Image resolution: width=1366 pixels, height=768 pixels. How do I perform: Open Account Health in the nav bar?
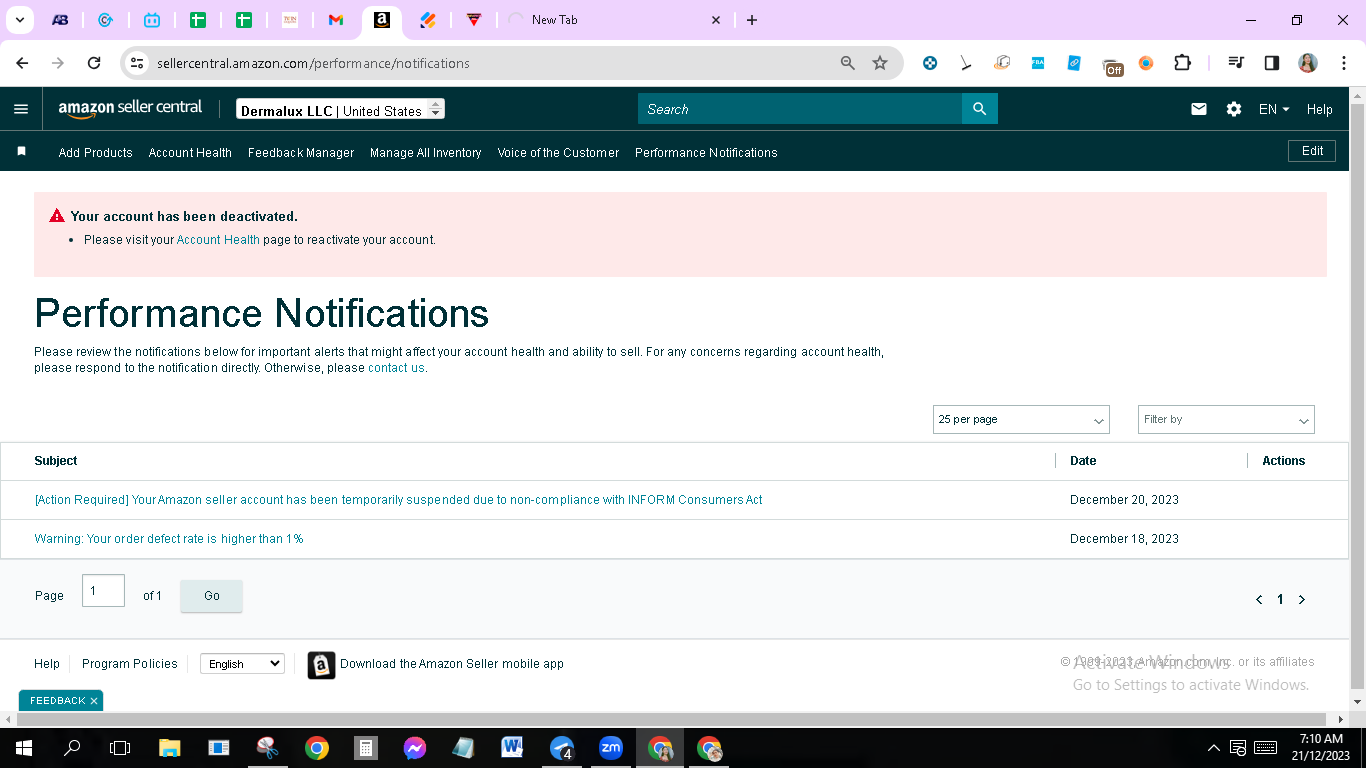[x=190, y=153]
